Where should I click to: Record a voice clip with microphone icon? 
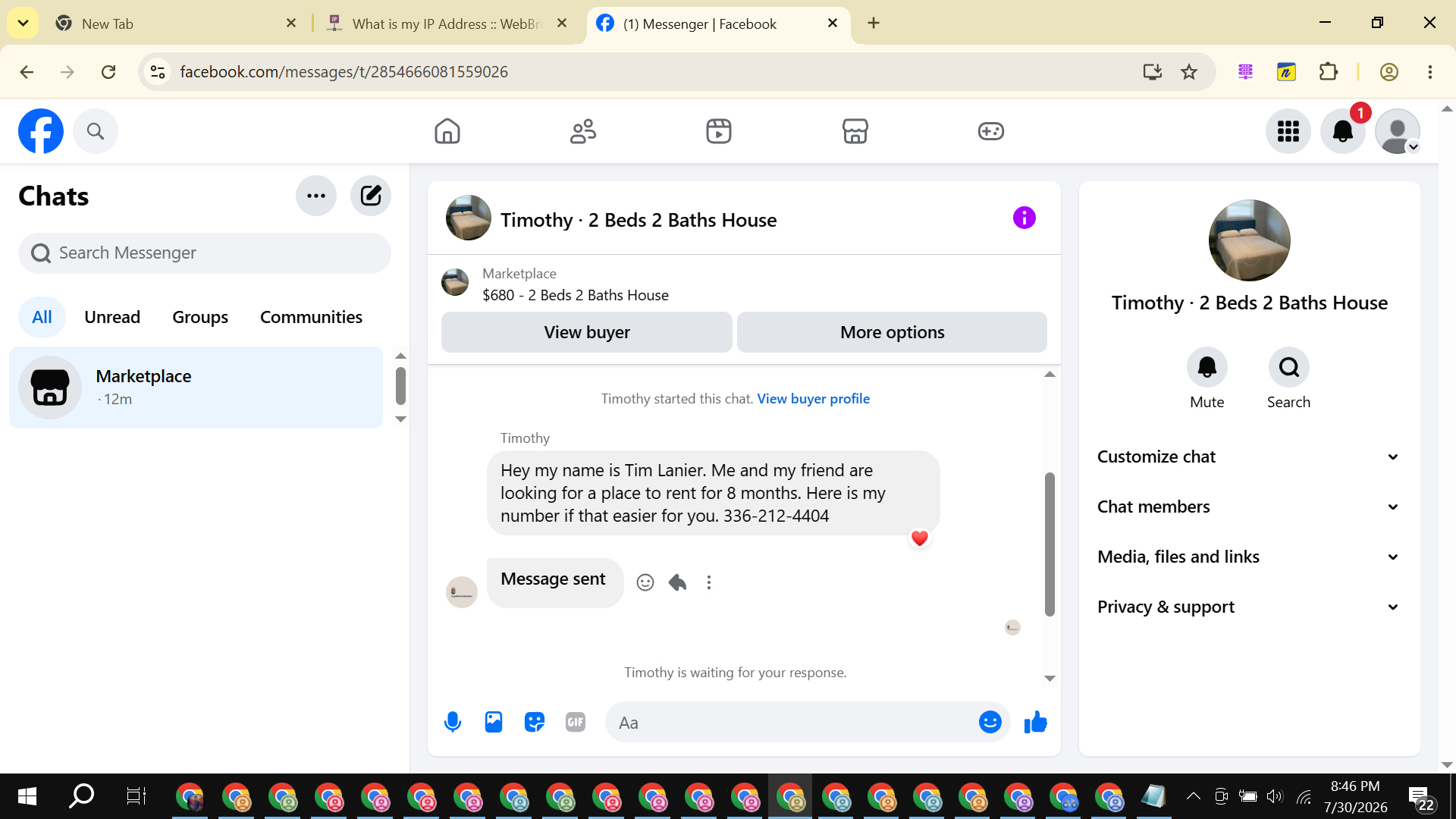[x=453, y=722]
